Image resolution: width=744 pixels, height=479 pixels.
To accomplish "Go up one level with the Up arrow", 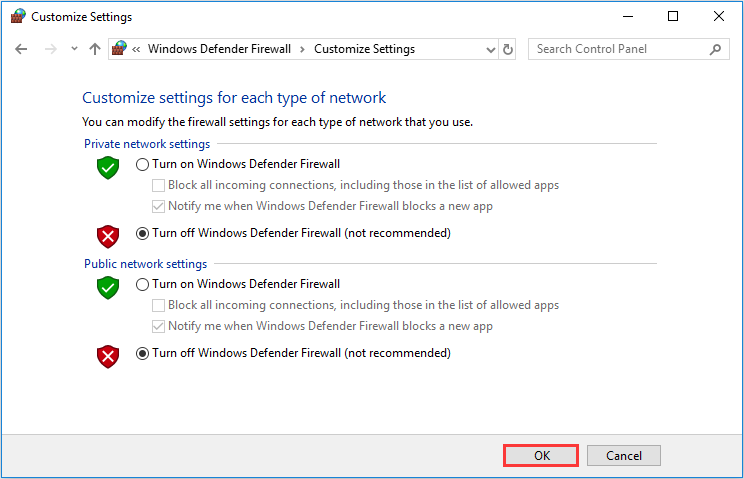I will (95, 49).
